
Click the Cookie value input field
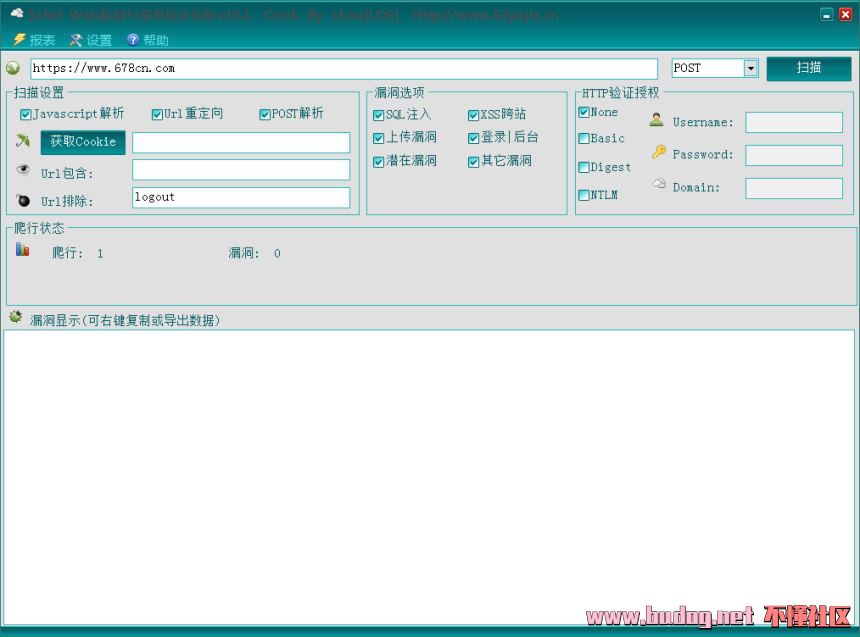pyautogui.click(x=241, y=143)
